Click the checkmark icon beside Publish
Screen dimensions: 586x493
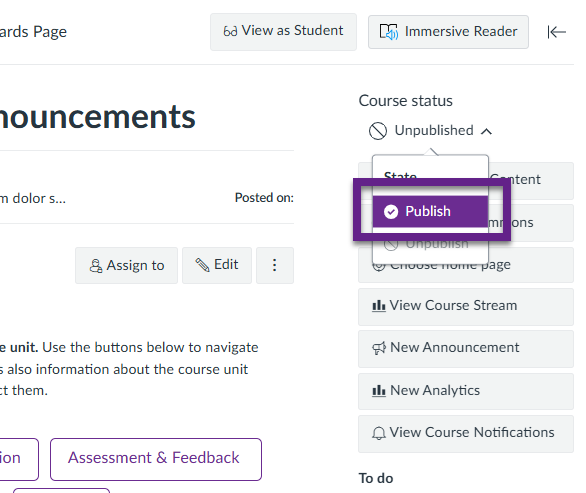coord(391,212)
